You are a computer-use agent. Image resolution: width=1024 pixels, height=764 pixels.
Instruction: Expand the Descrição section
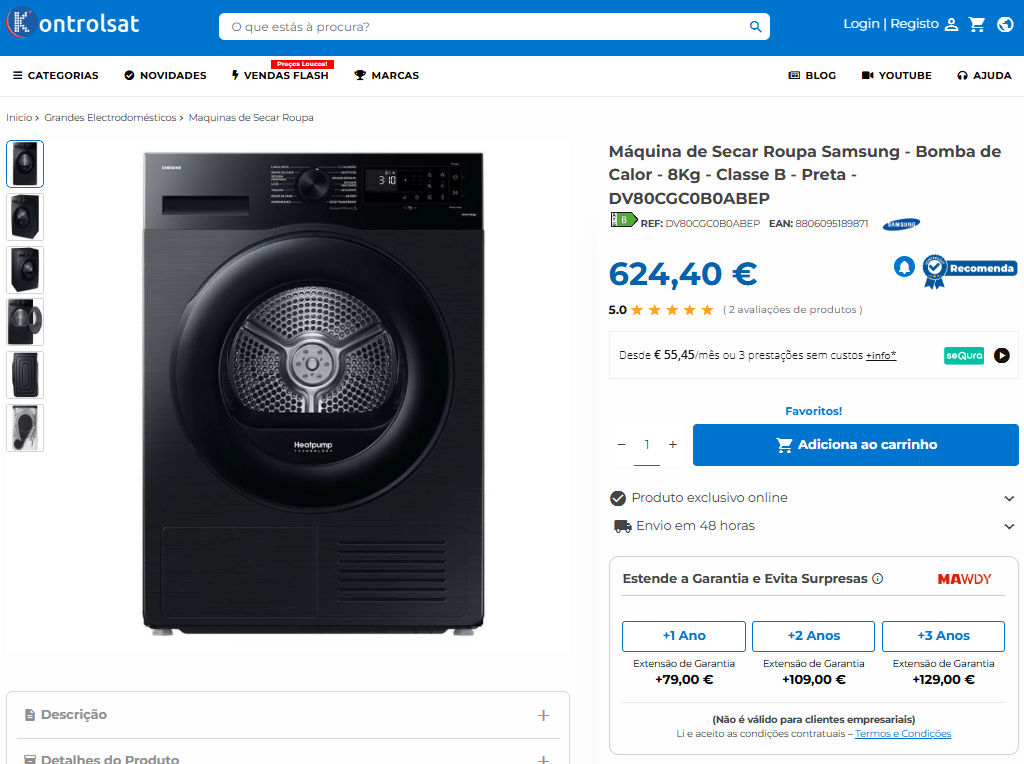tap(543, 715)
